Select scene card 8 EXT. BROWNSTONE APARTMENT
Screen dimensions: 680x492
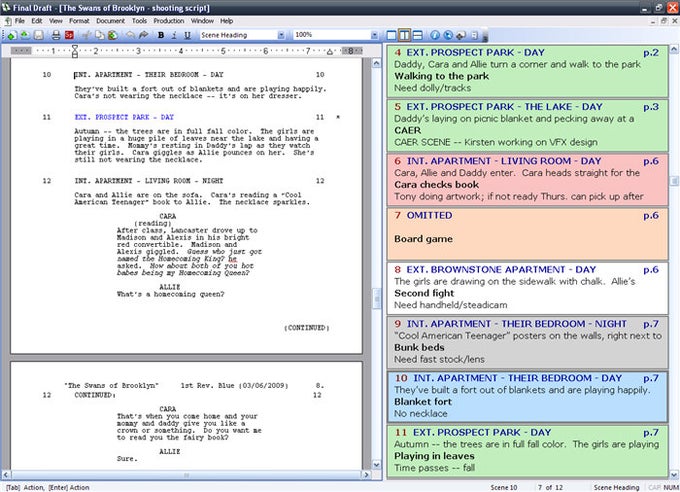(527, 288)
